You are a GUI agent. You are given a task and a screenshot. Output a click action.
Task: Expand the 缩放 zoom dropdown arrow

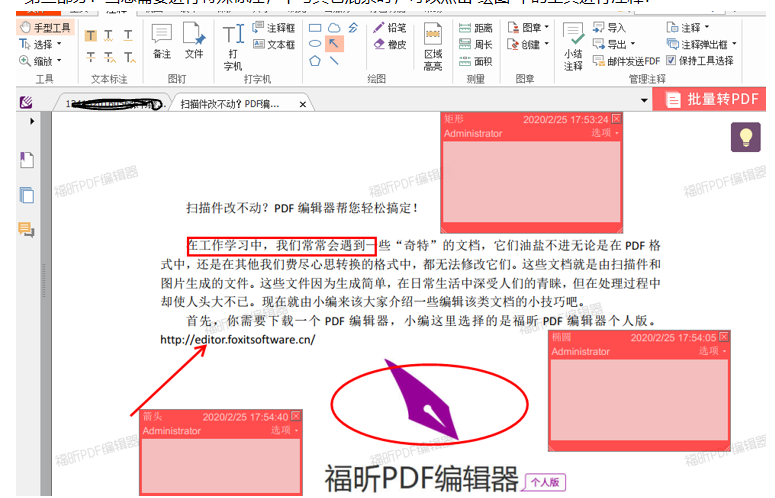(59, 61)
